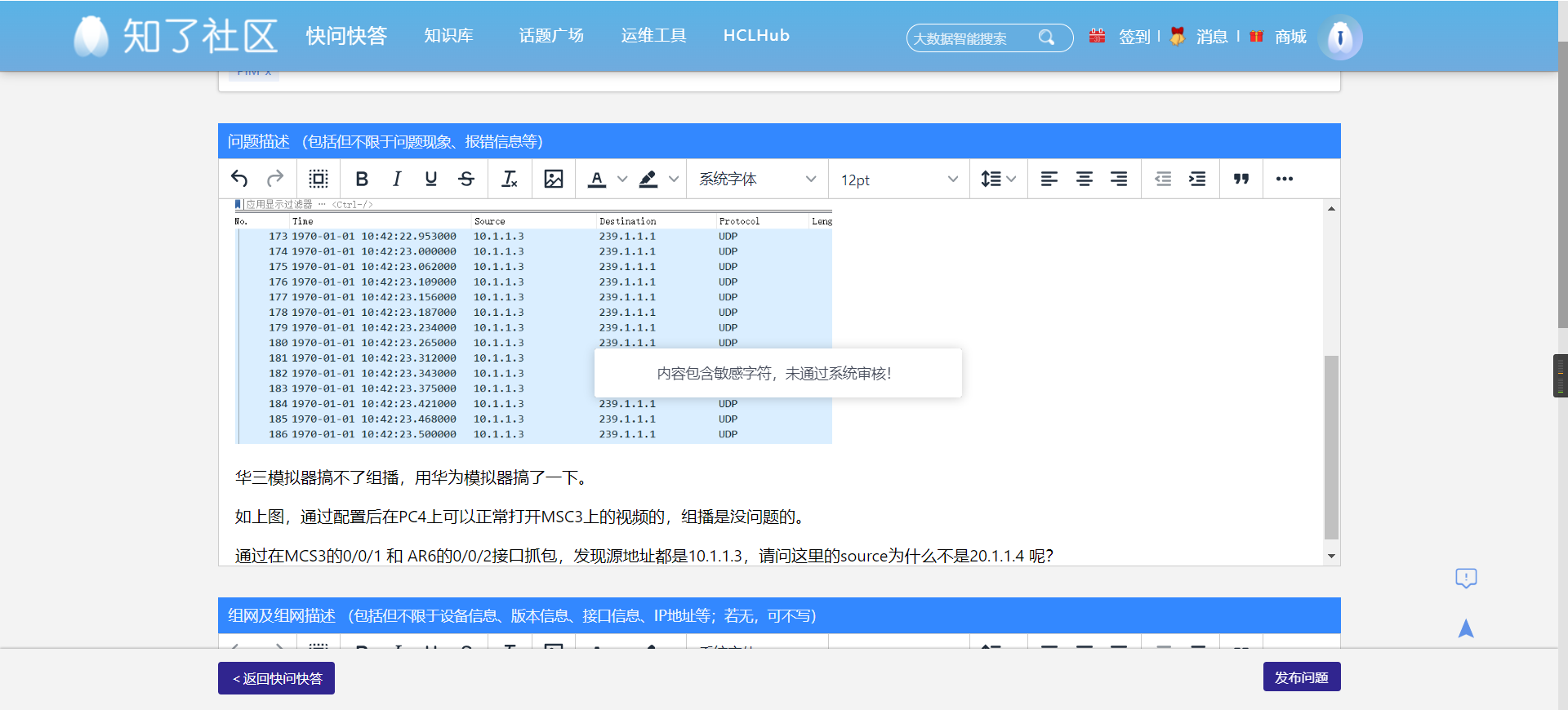
Task: Click the search magnifier icon
Action: coord(1046,38)
